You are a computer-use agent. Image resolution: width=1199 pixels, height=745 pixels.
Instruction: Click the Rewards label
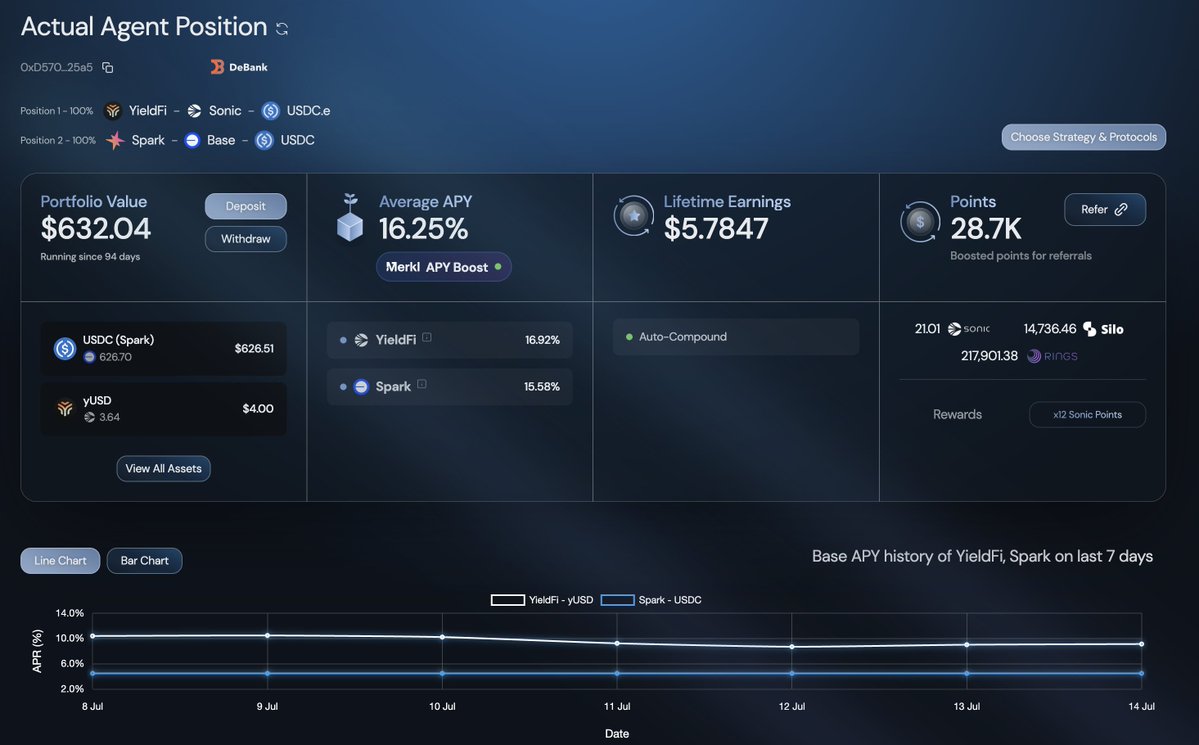pyautogui.click(x=957, y=415)
